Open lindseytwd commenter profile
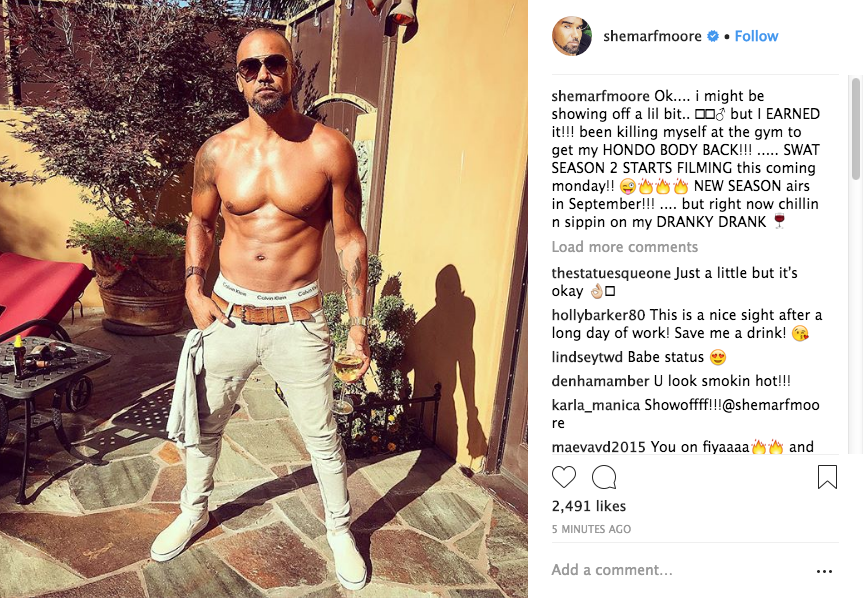863x598 pixels. (587, 358)
